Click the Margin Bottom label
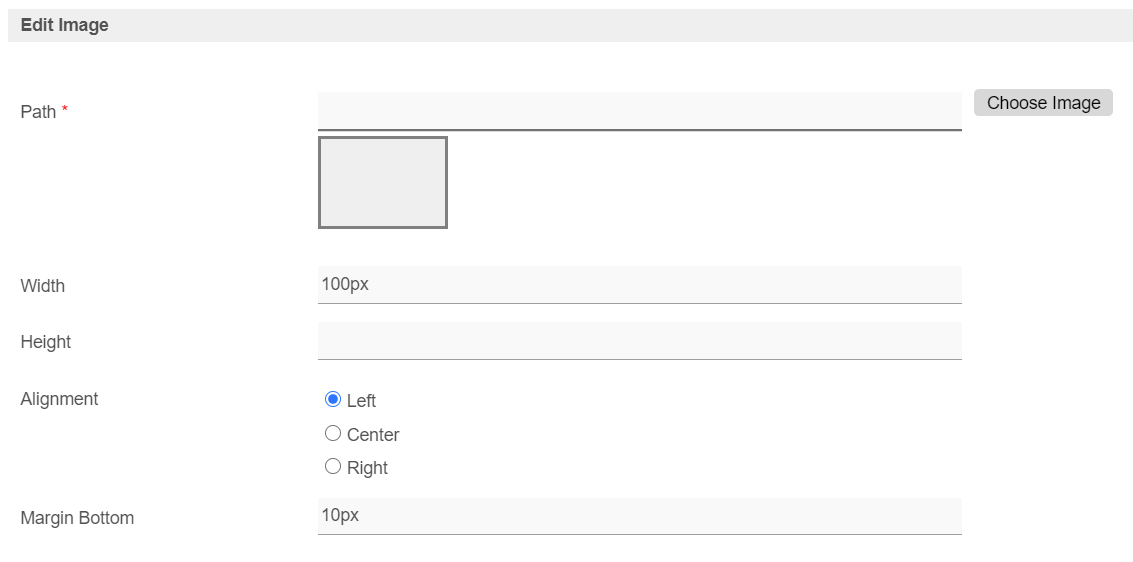Viewport: 1133px width, 562px height. pyautogui.click(x=77, y=518)
